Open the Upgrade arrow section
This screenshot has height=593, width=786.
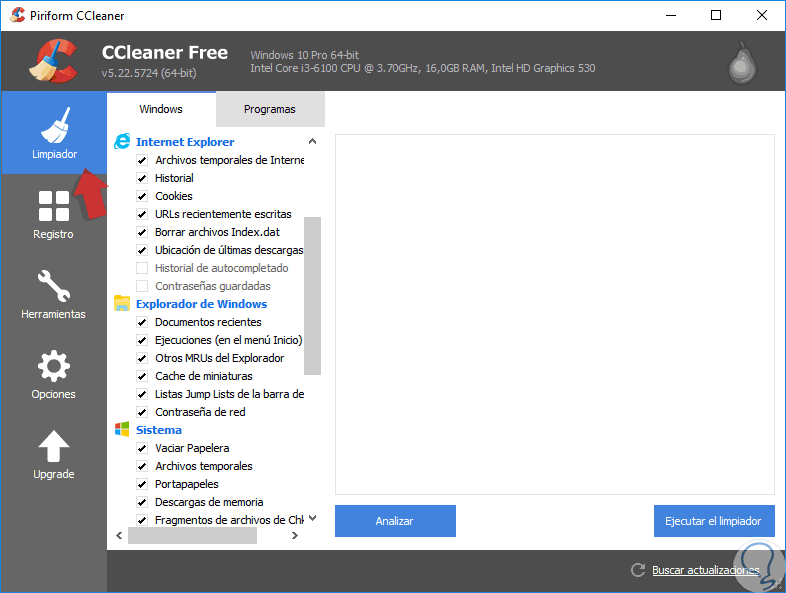[x=54, y=455]
